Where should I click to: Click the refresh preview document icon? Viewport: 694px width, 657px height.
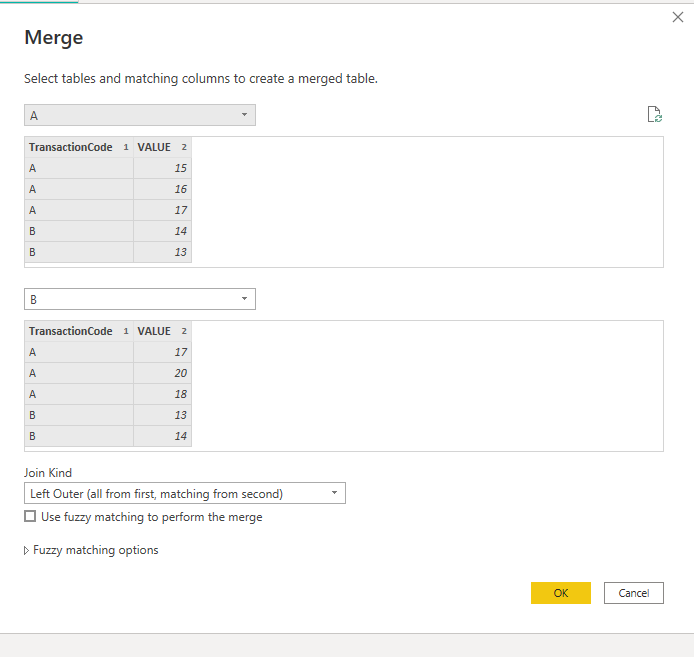point(654,114)
